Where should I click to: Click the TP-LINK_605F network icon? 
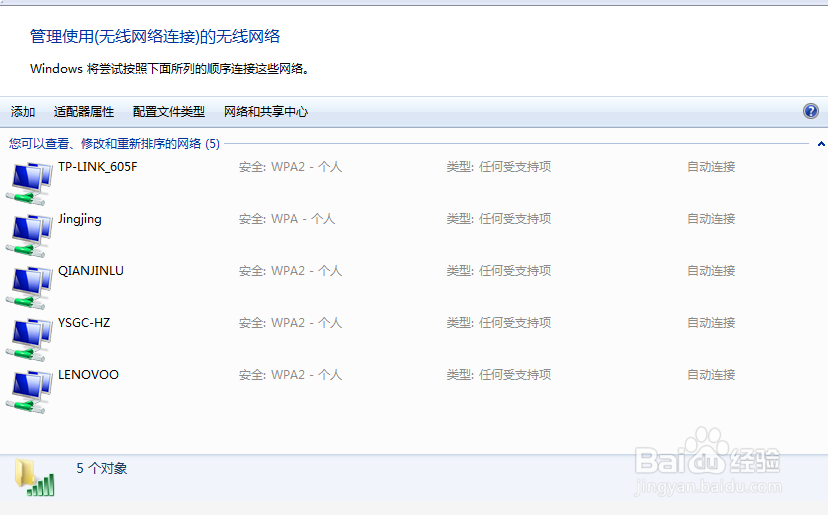[30, 183]
